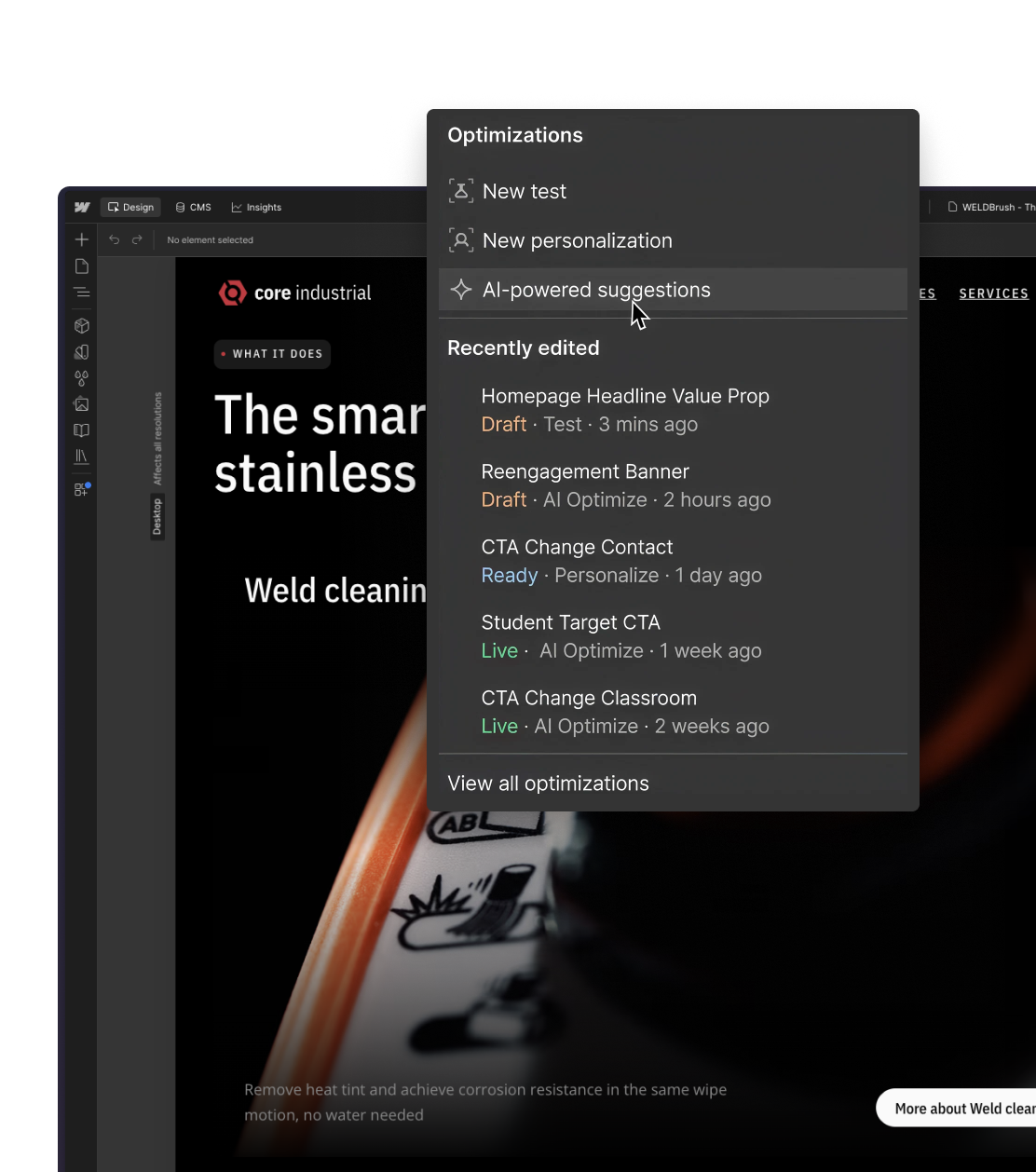Viewport: 1036px width, 1172px height.
Task: Click the sparkle icon beside AI-powered suggestions
Action: coord(461,290)
